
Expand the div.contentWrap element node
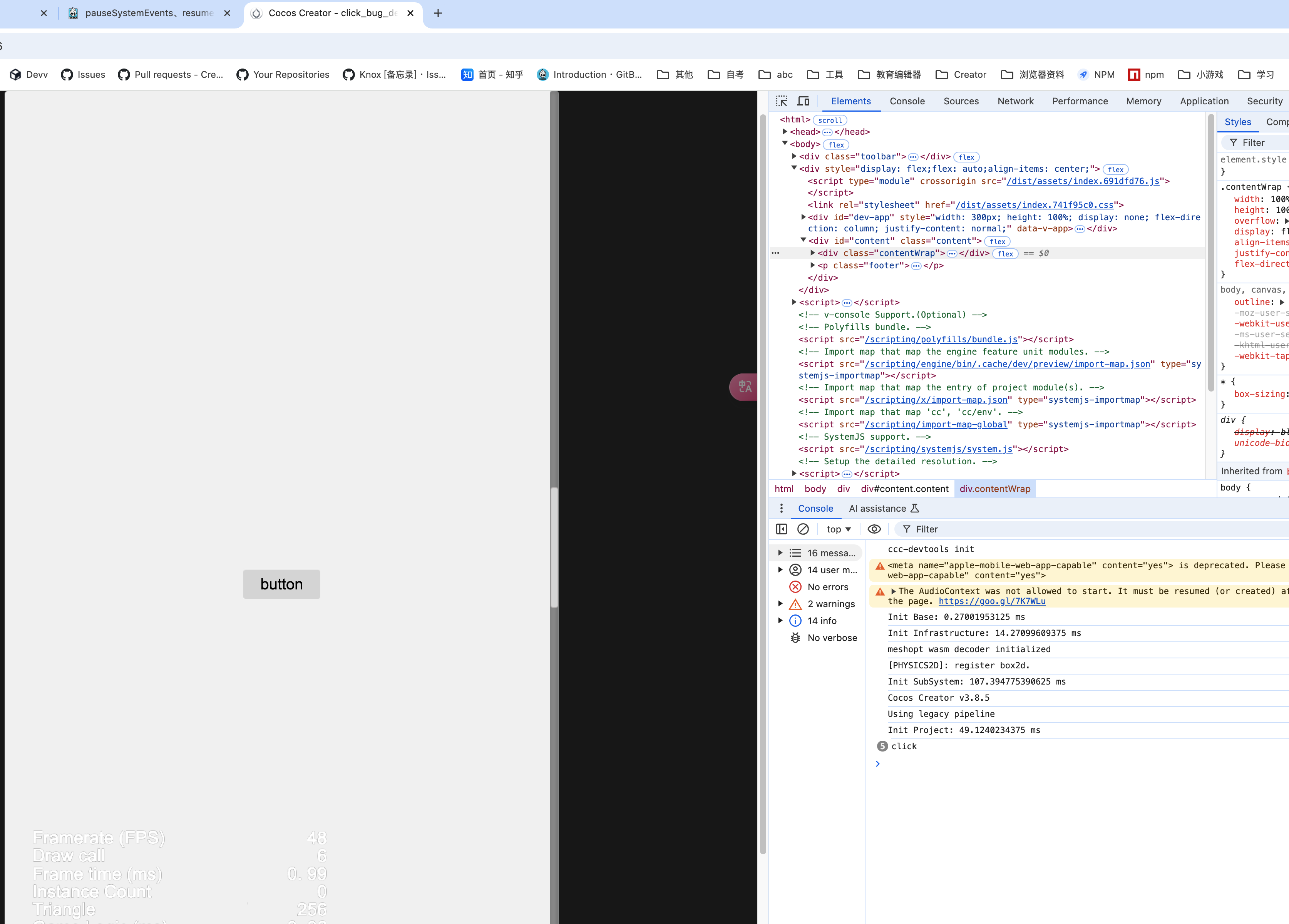813,253
